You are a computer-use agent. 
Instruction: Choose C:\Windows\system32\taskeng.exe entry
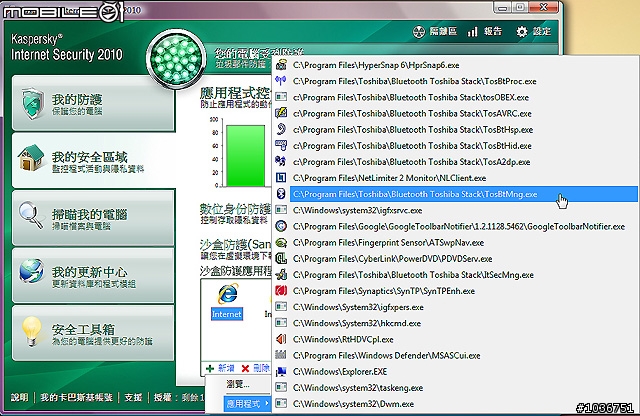(x=358, y=388)
